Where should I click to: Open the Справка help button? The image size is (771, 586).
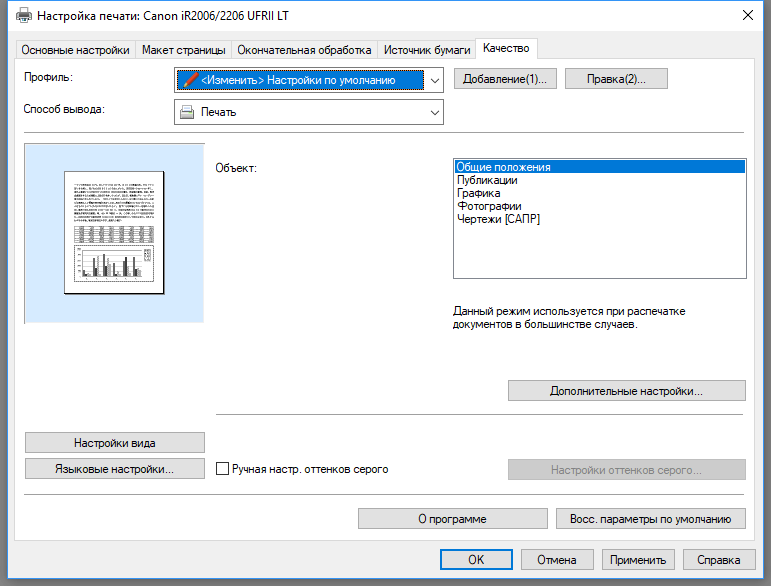point(719,559)
